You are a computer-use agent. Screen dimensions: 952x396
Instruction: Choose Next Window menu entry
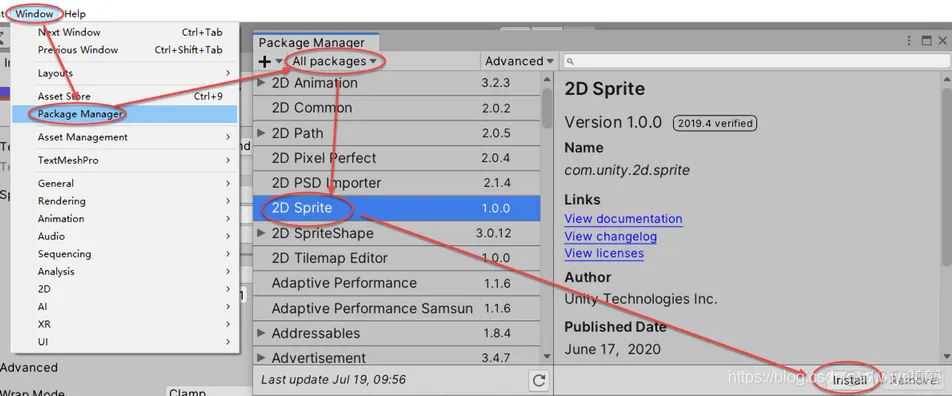point(124,32)
